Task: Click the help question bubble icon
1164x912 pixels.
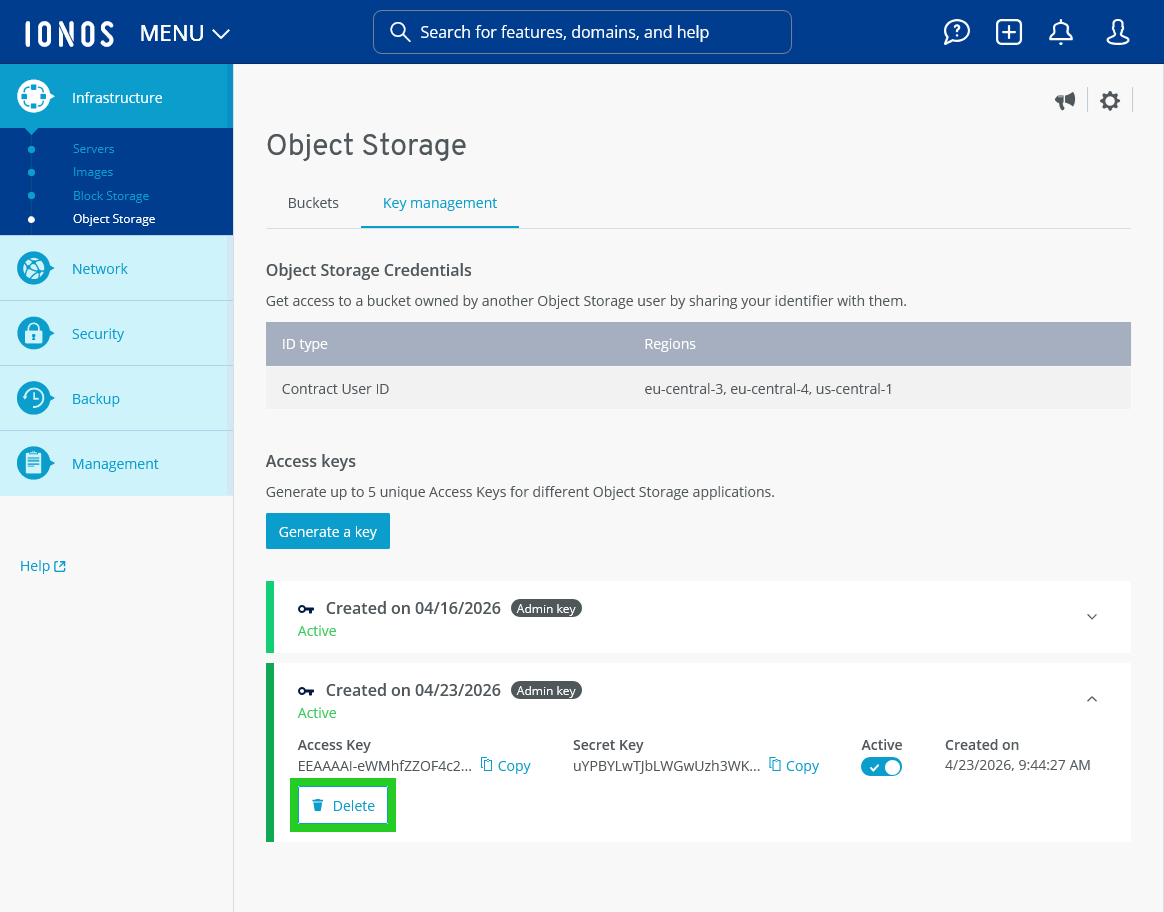Action: tap(957, 32)
